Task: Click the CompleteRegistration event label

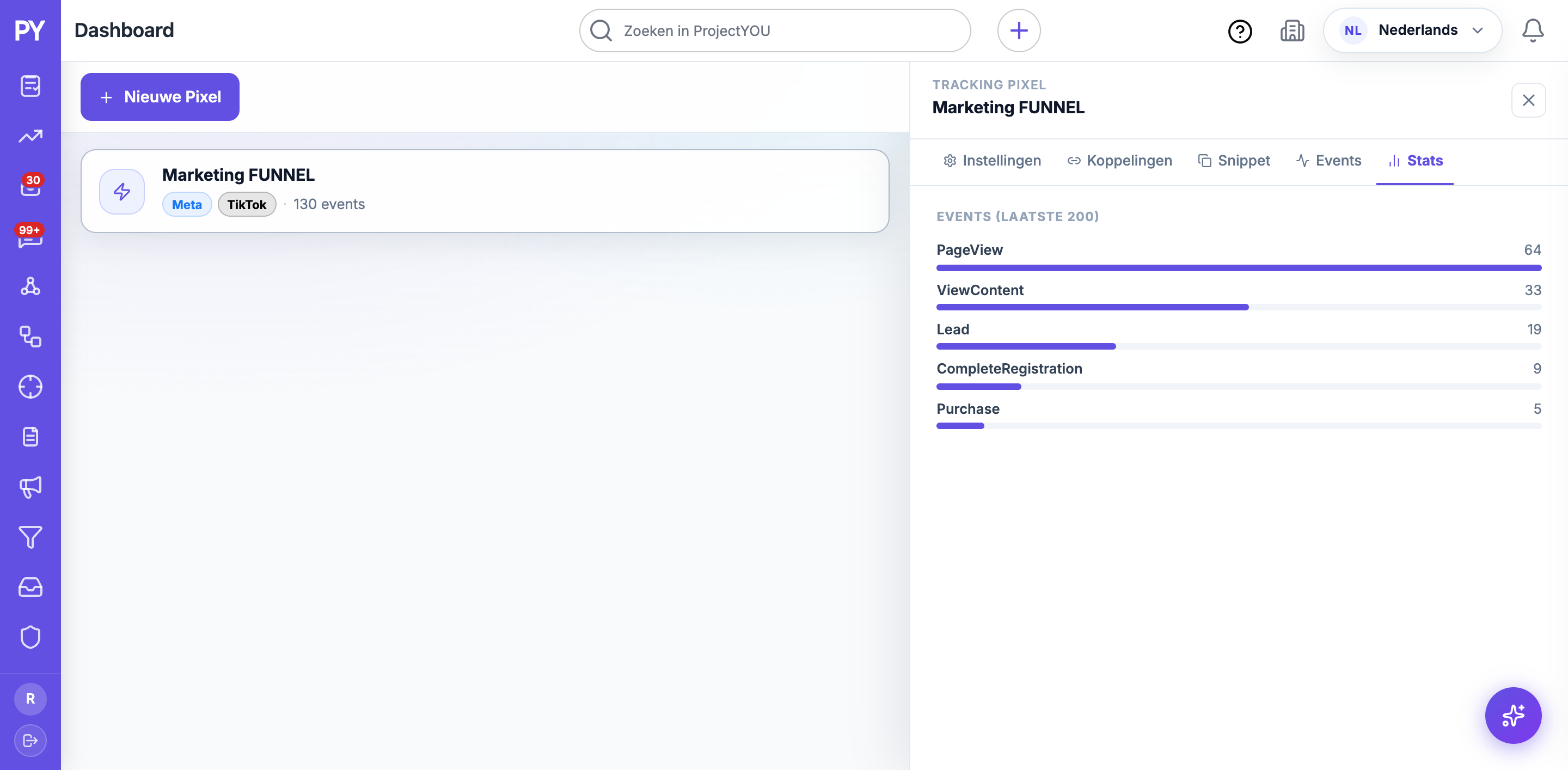Action: click(1009, 368)
